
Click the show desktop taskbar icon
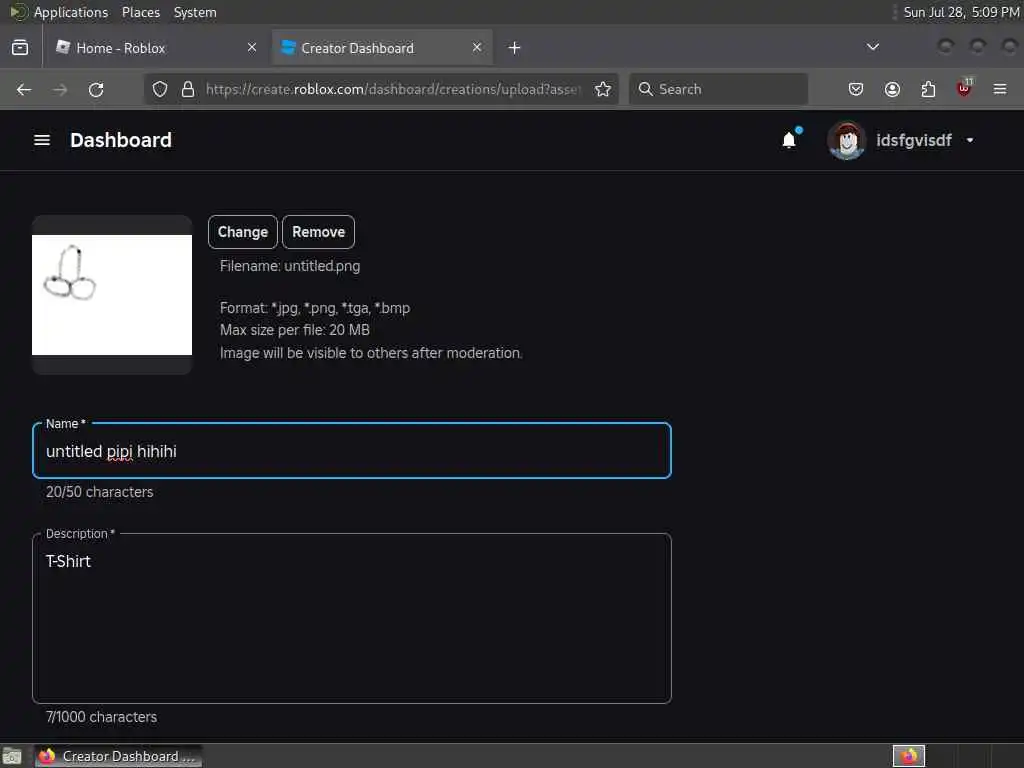click(x=12, y=756)
